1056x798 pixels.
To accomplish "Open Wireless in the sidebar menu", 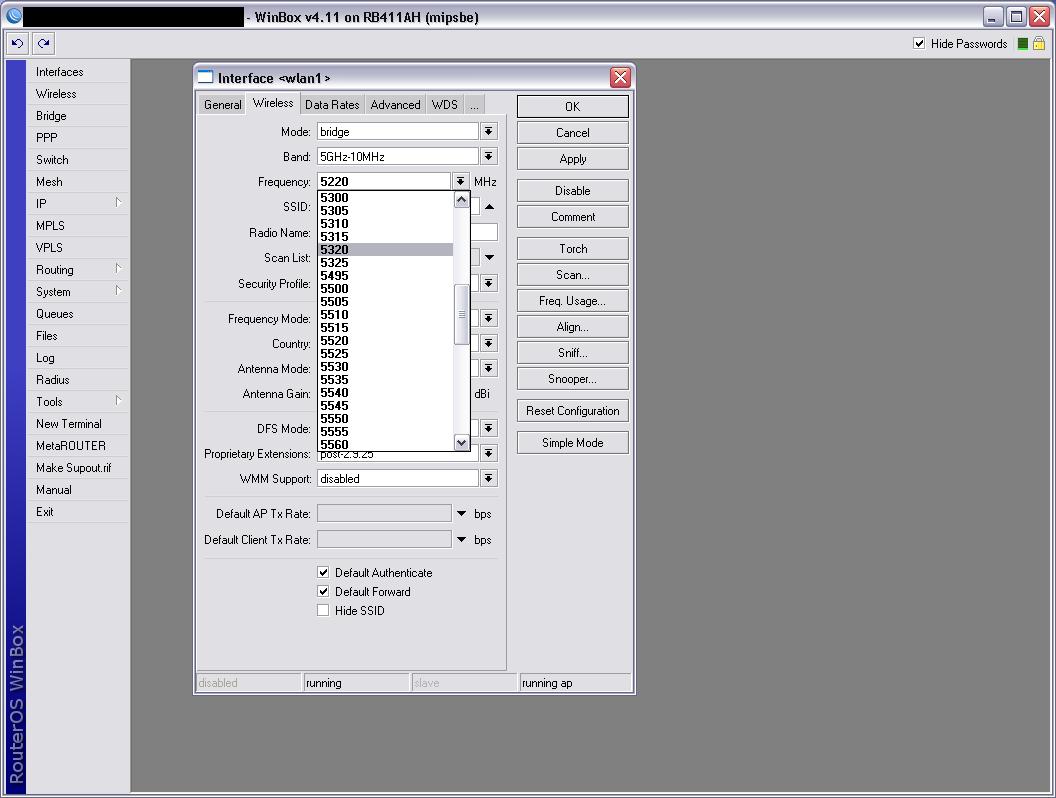I will pos(77,94).
